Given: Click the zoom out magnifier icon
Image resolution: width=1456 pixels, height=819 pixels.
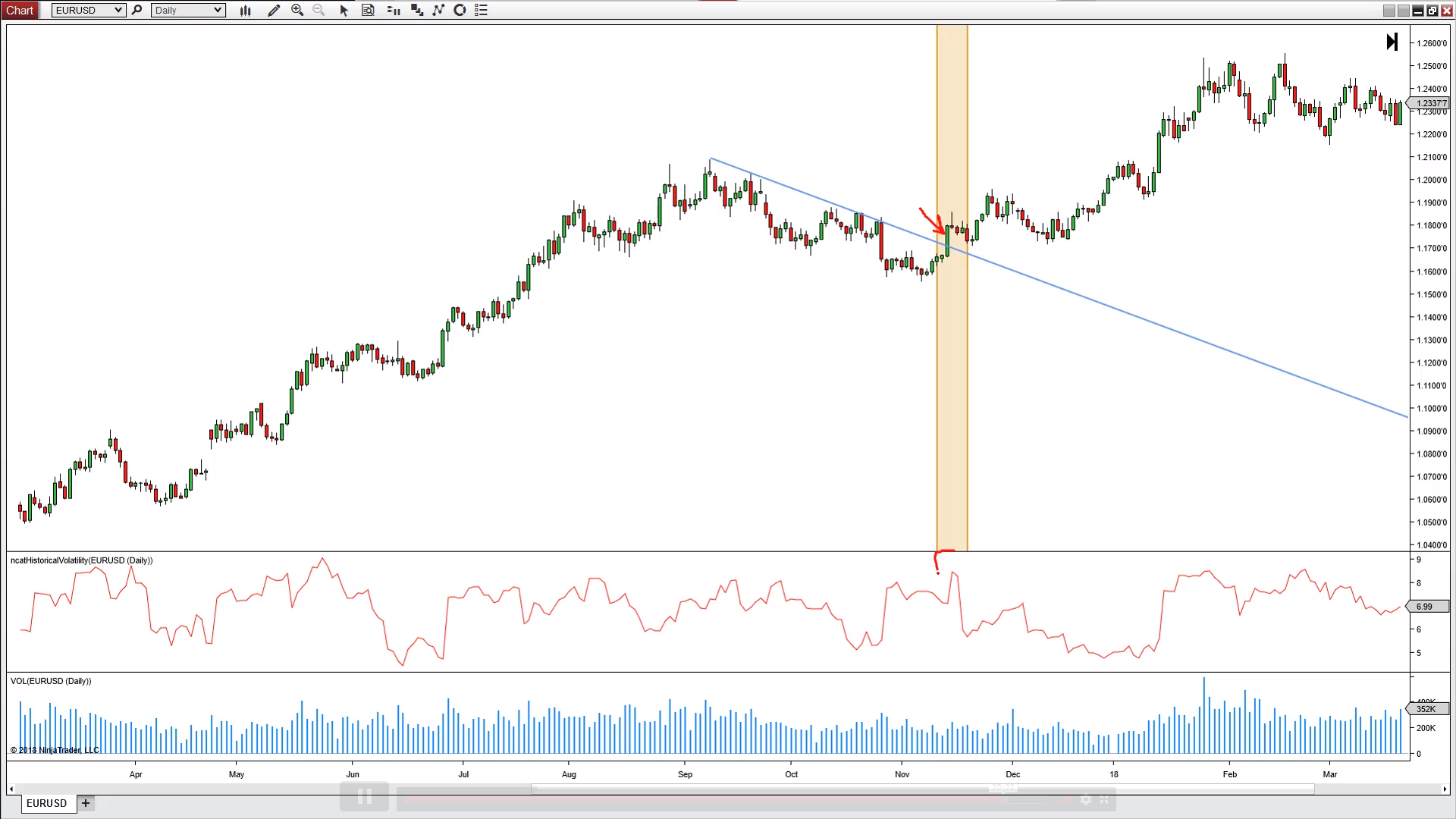Looking at the screenshot, I should pyautogui.click(x=318, y=10).
